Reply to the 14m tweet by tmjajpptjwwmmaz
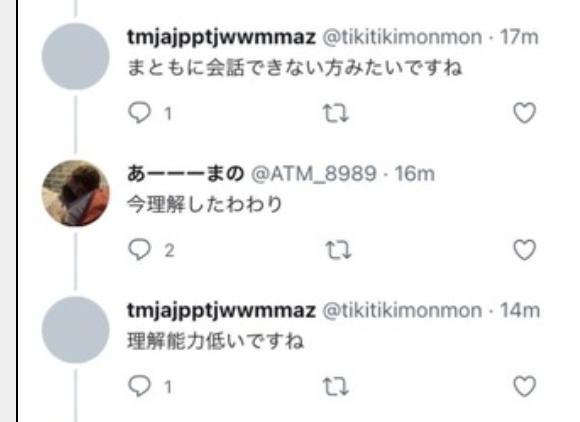This screenshot has width=580, height=422. pyautogui.click(x=139, y=386)
